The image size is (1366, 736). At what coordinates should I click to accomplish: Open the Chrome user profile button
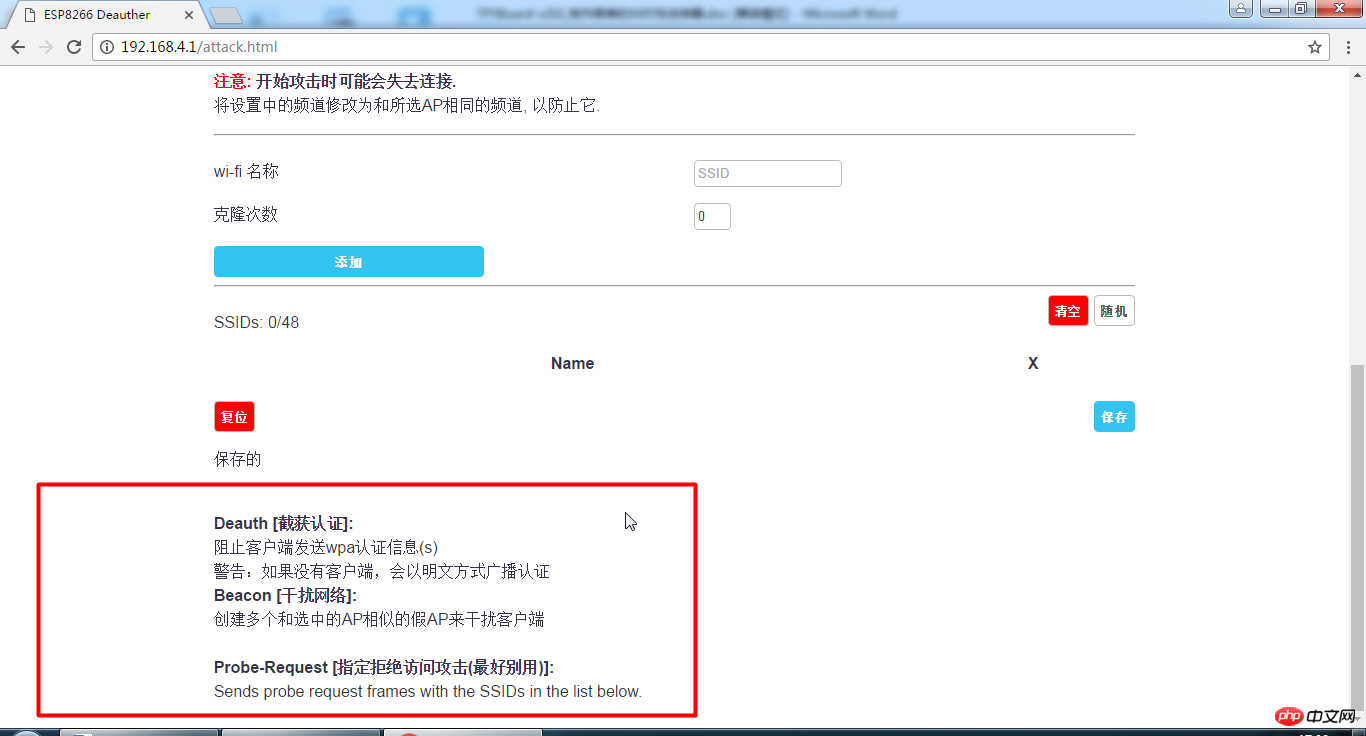1241,9
